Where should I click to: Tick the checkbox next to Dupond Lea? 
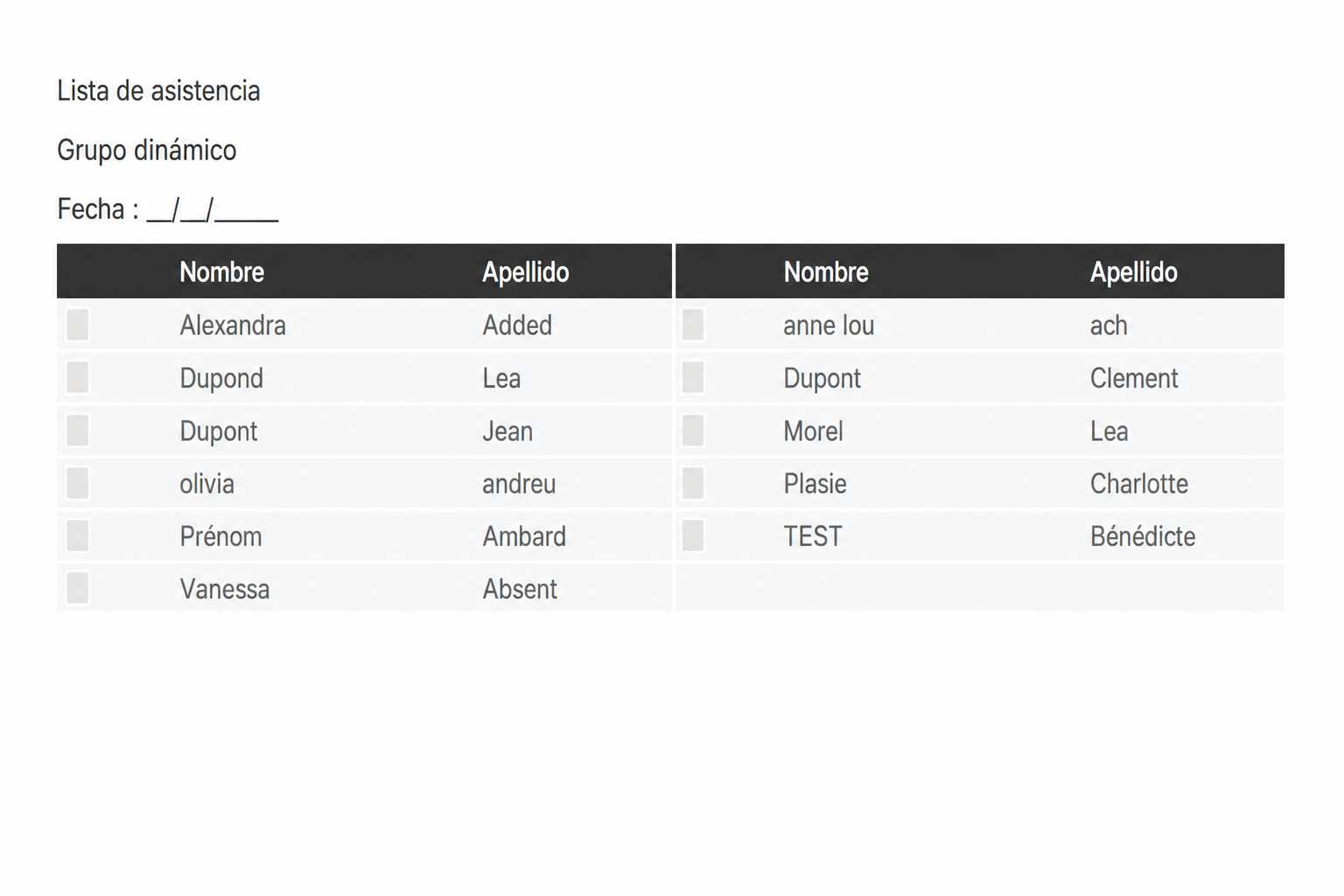(78, 378)
